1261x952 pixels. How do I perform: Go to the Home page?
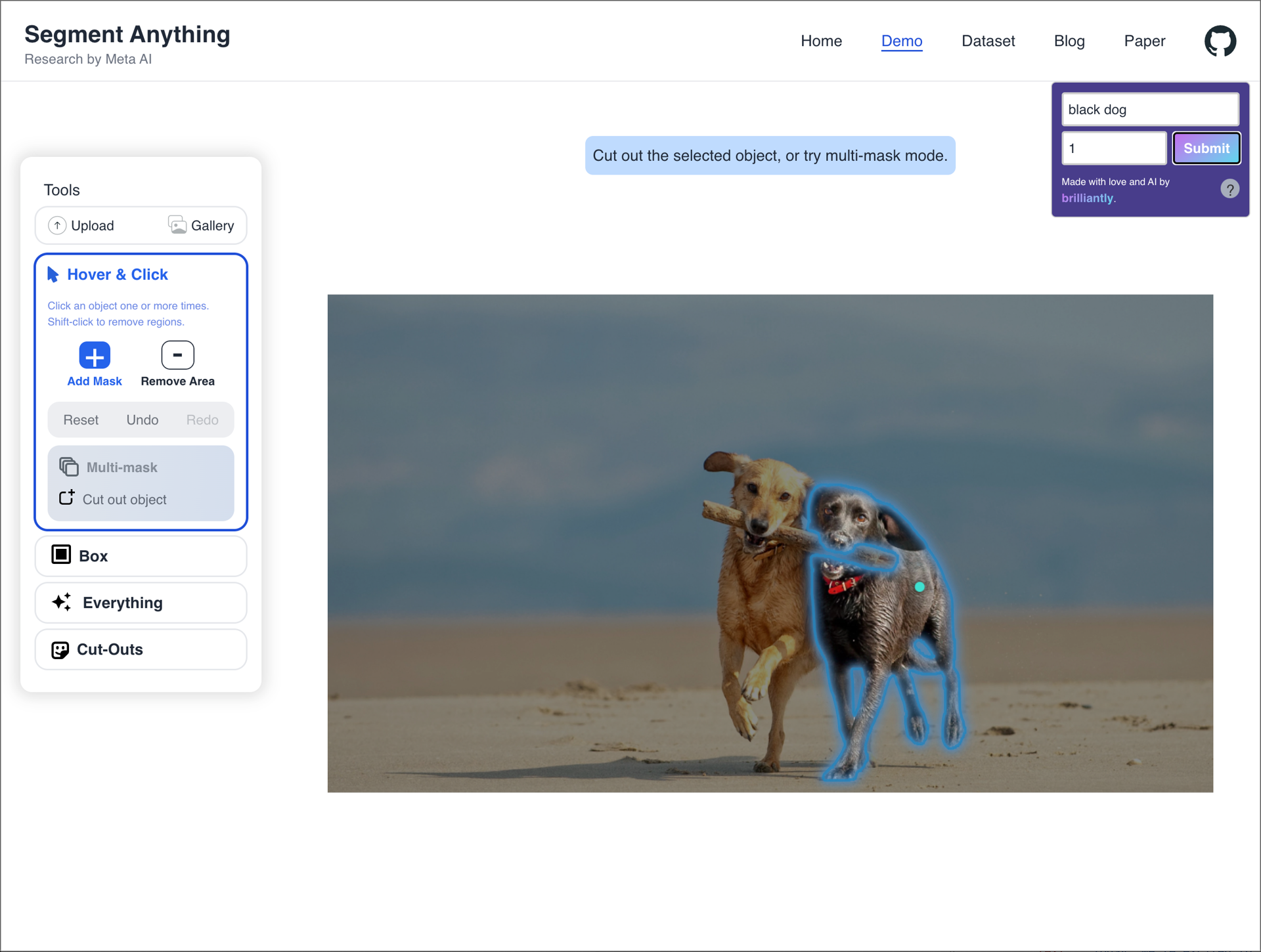[x=821, y=41]
